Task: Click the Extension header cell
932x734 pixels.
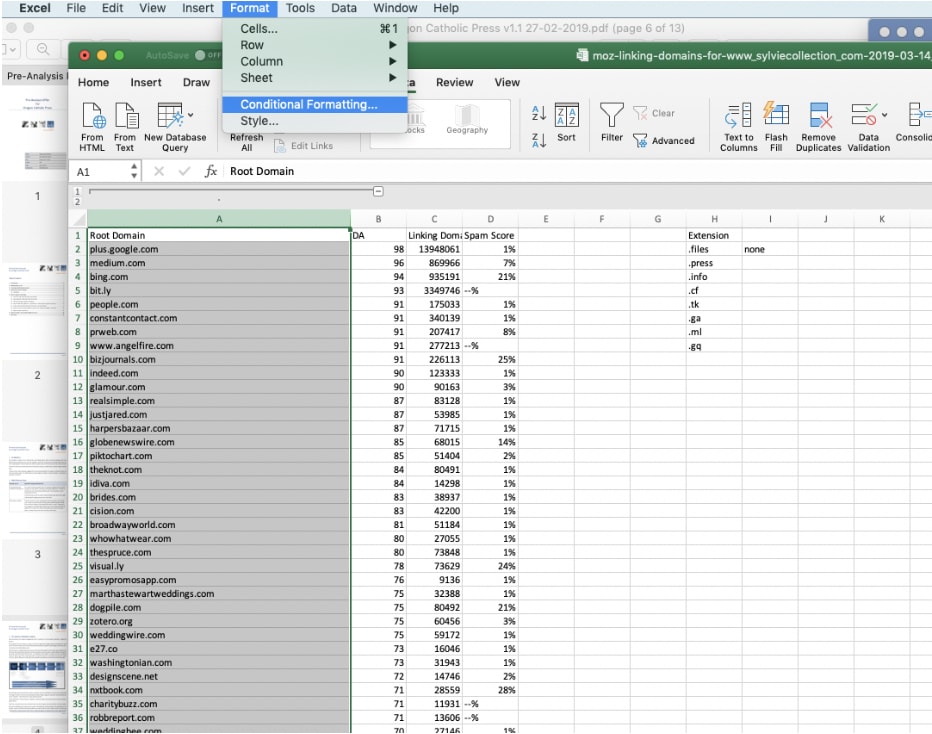Action: tap(714, 235)
